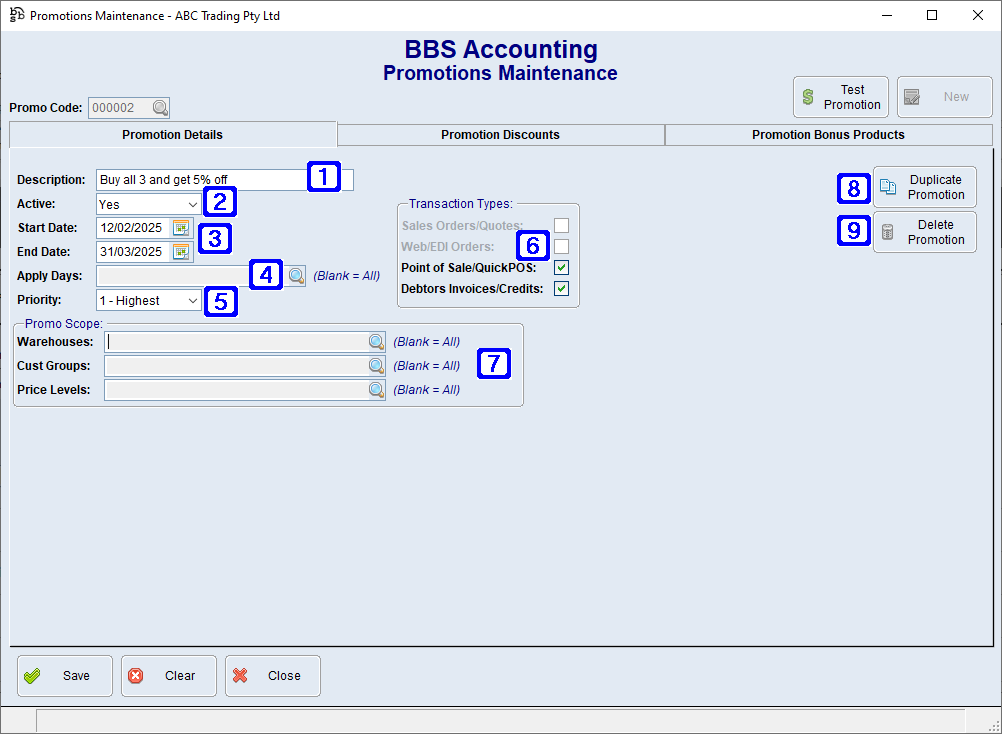1002x734 pixels.
Task: Open the End Date calendar picker
Action: coord(181,252)
